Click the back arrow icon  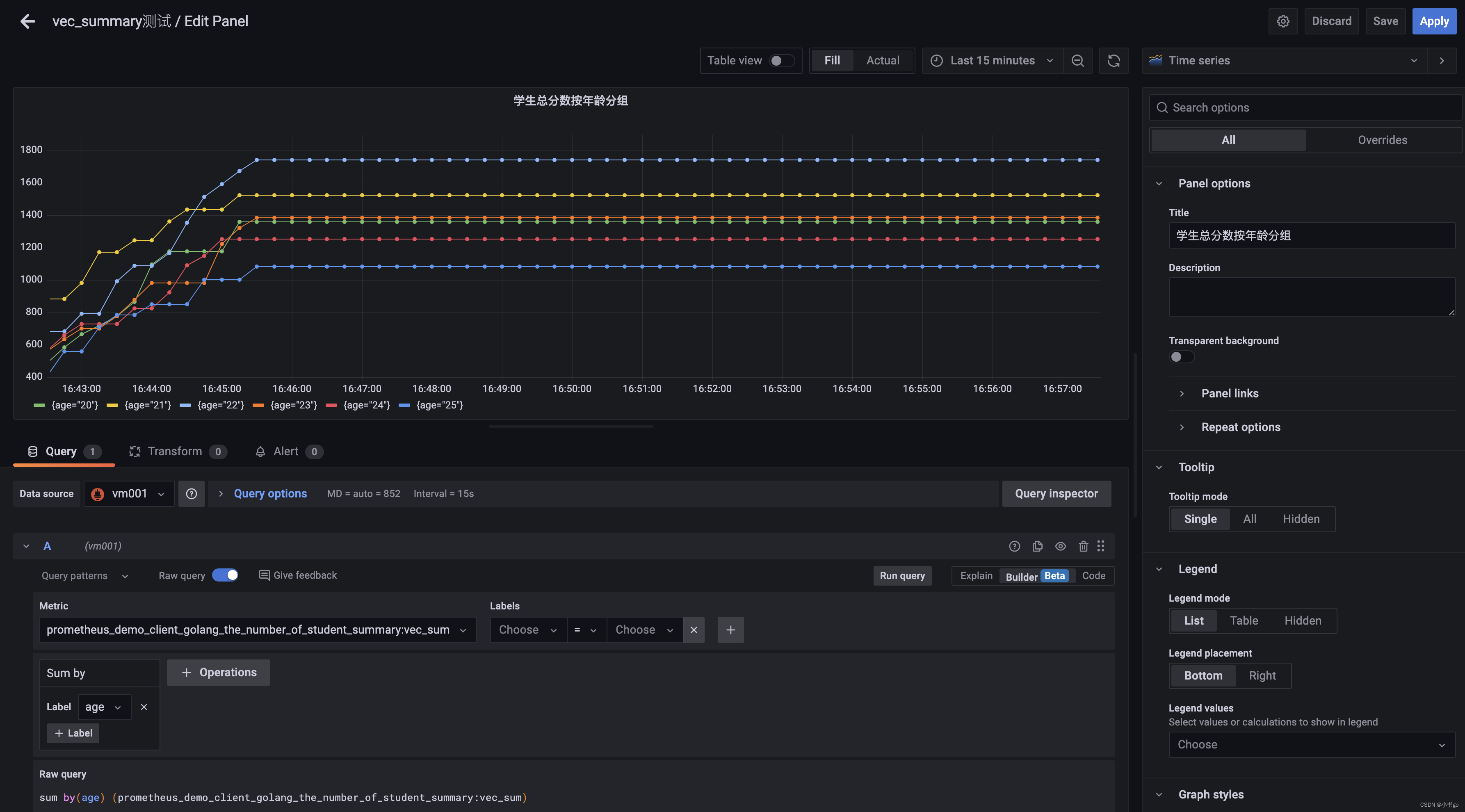pos(27,22)
